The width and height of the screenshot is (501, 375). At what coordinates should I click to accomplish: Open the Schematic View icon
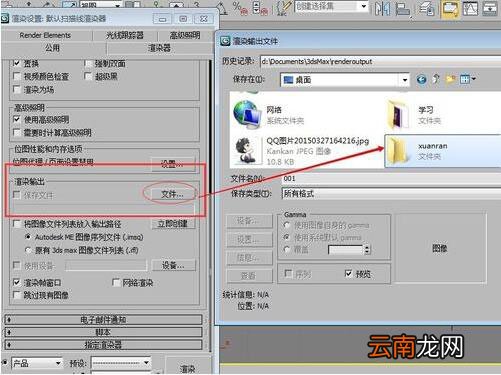(x=490, y=8)
